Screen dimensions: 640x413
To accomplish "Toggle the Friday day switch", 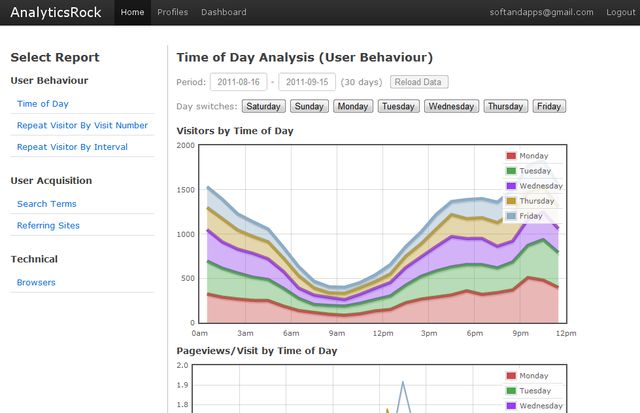I will pos(549,106).
